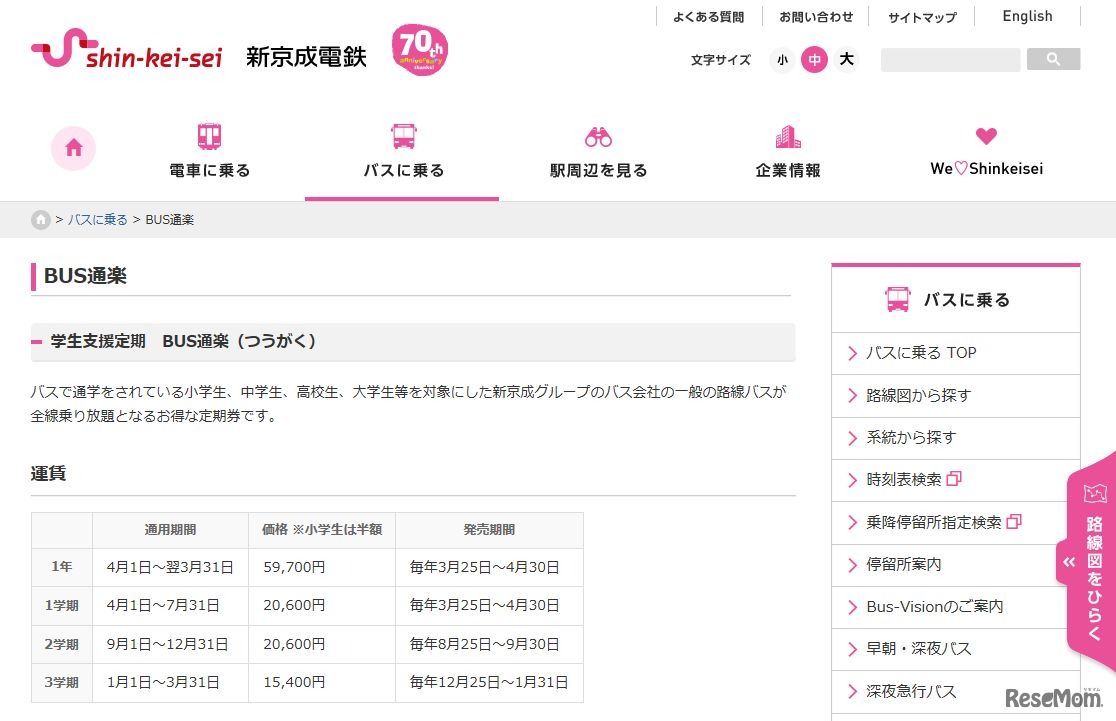
Task: Switch the site to English
Action: click(x=1027, y=16)
